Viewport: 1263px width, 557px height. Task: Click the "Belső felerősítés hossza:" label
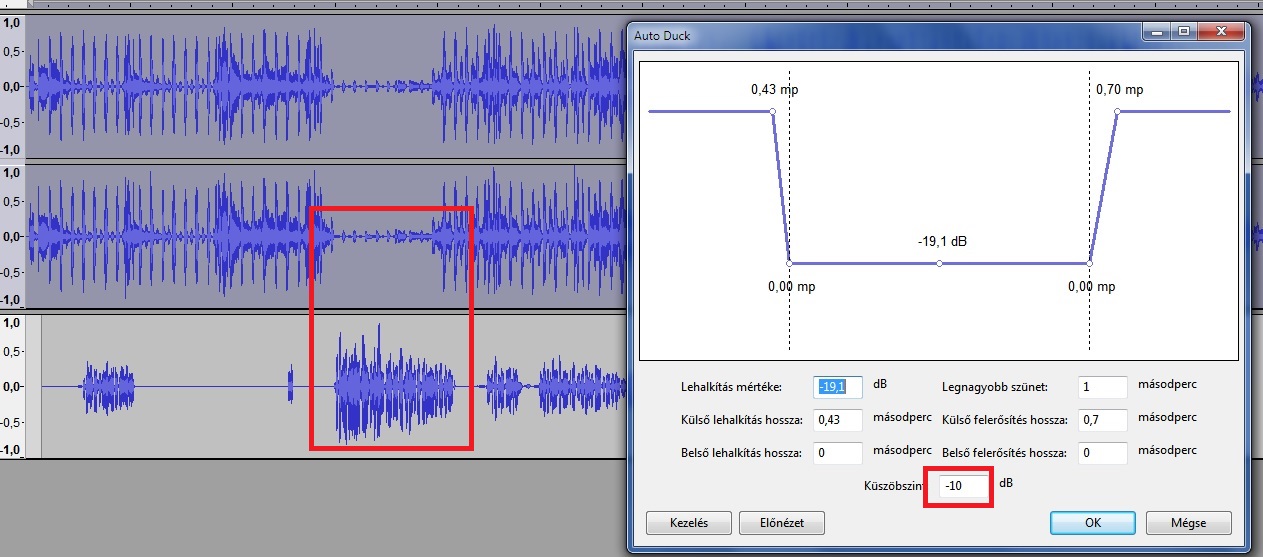coord(1005,453)
